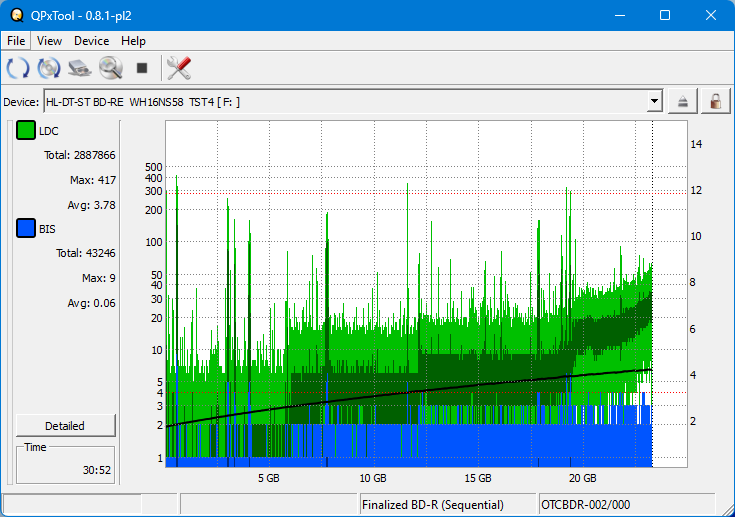
Task: Click the green LDC color swatch
Action: tap(25, 132)
